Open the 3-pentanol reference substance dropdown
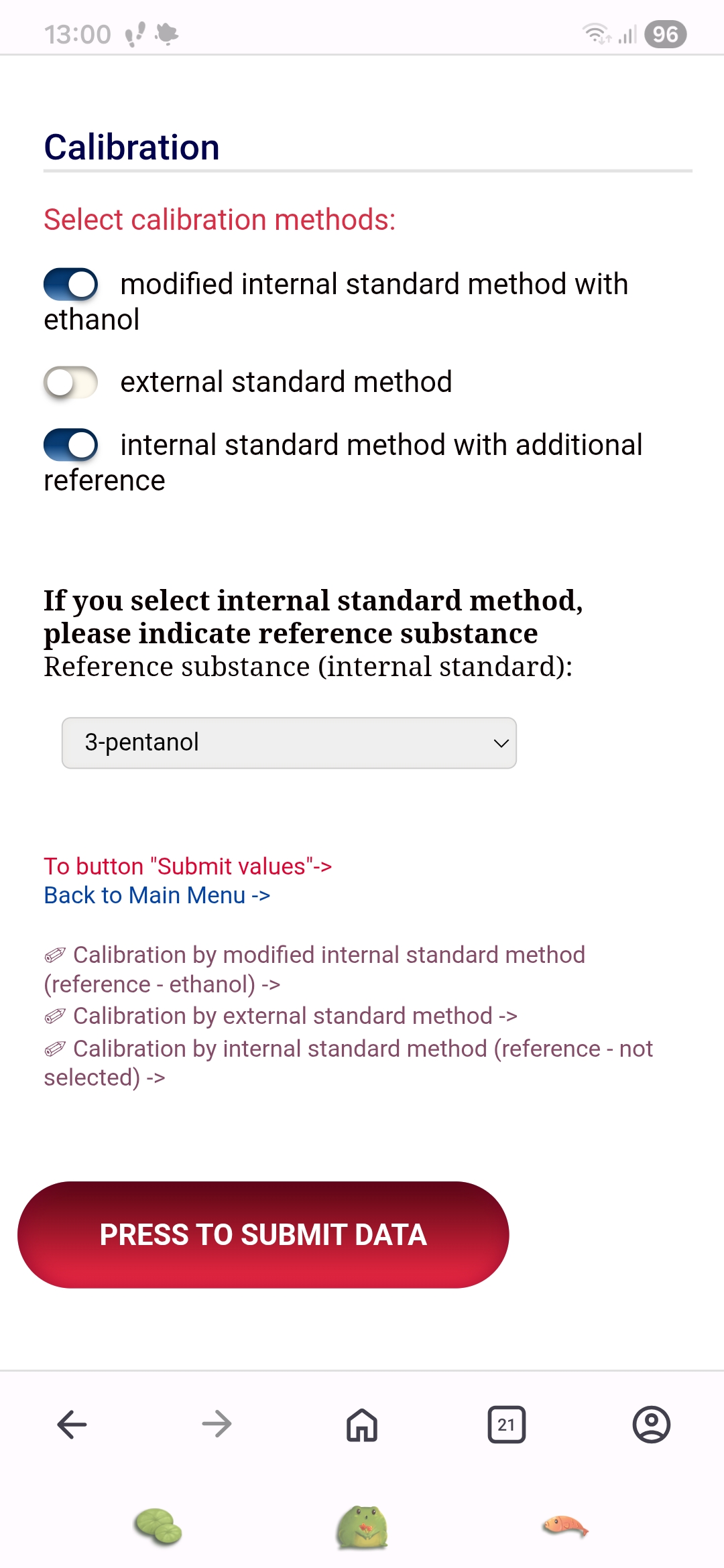Screen dimensions: 724x1568 289,743
